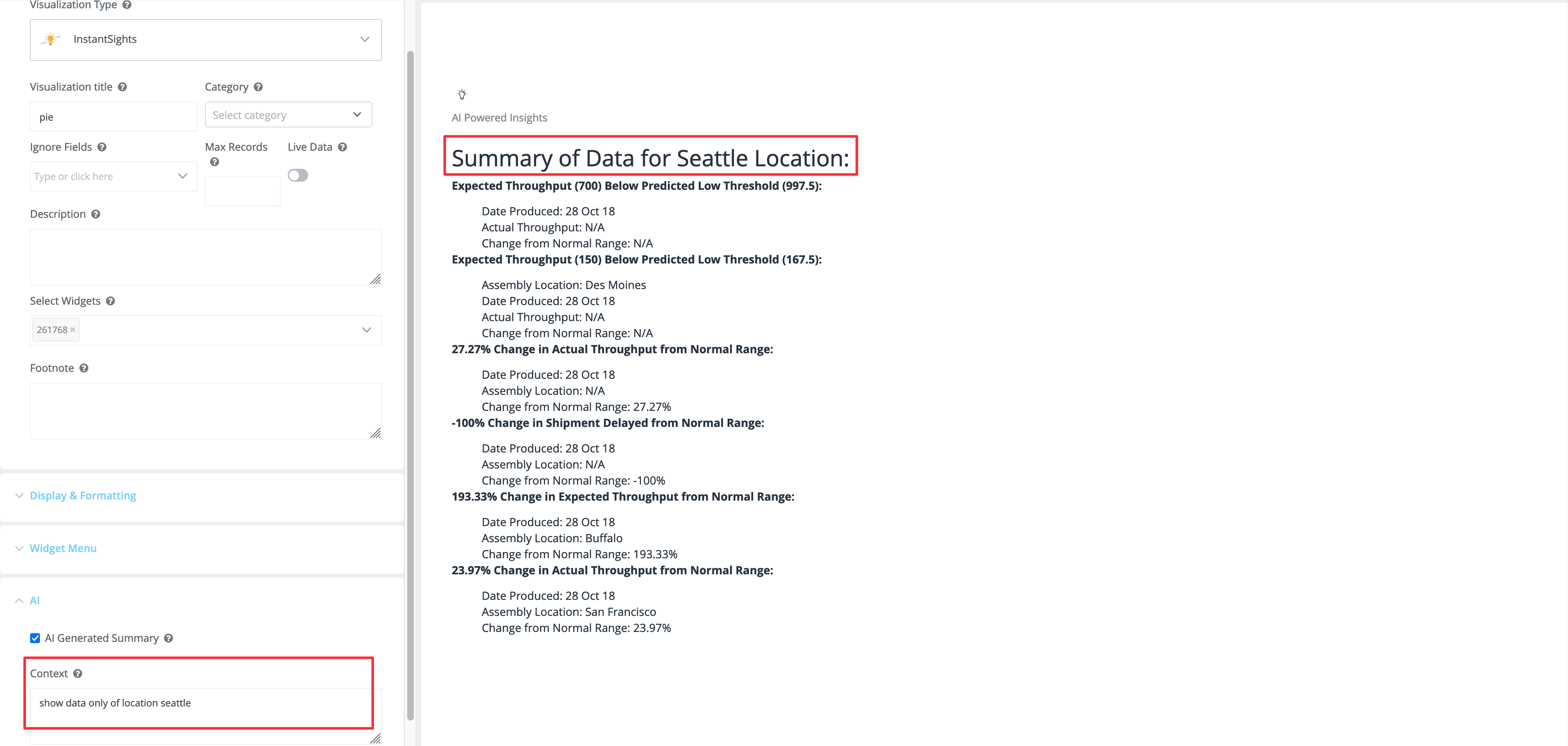Open the Ignore Fields dropdown
The width and height of the screenshot is (1568, 746).
coord(112,177)
